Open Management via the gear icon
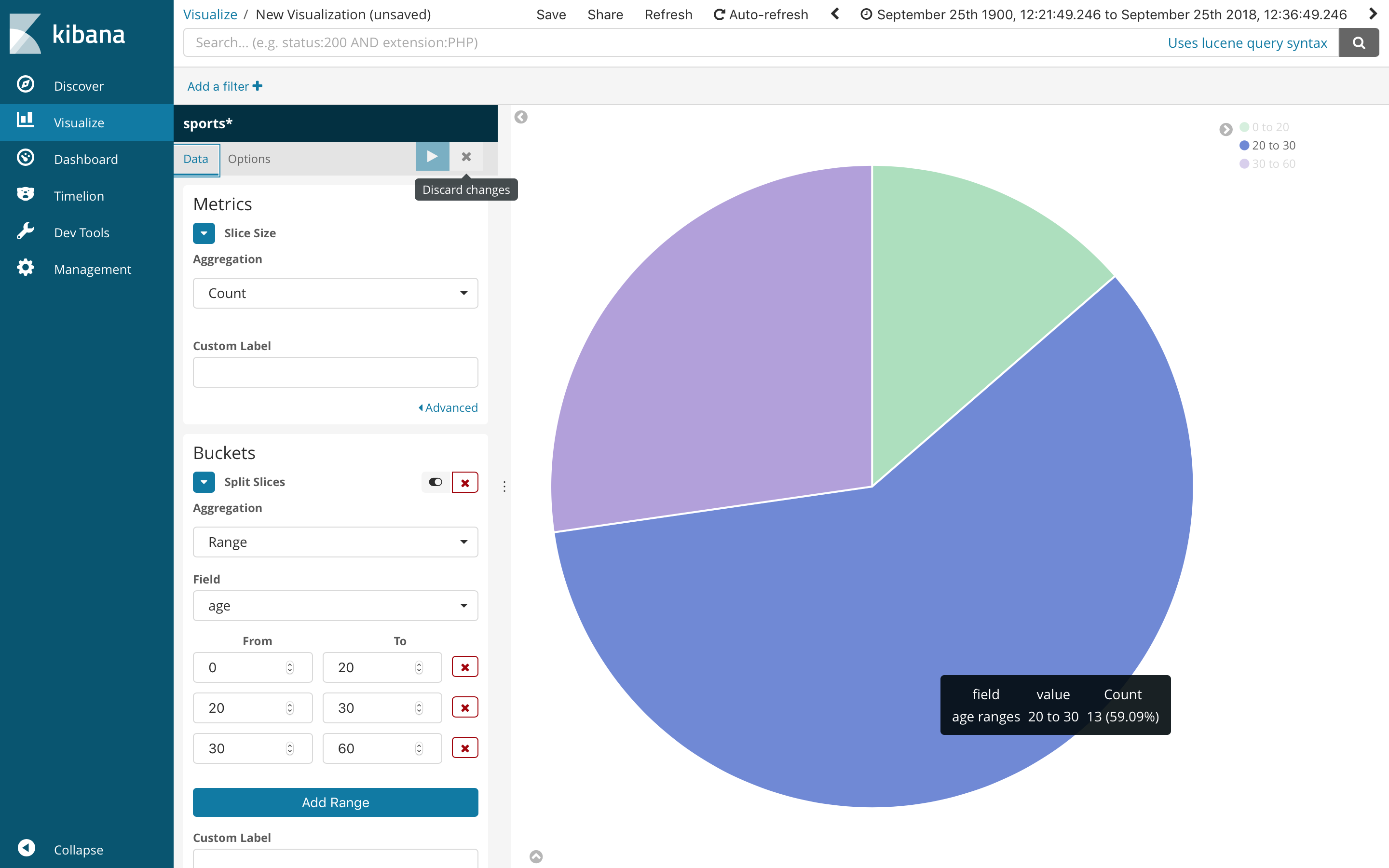 pos(25,268)
